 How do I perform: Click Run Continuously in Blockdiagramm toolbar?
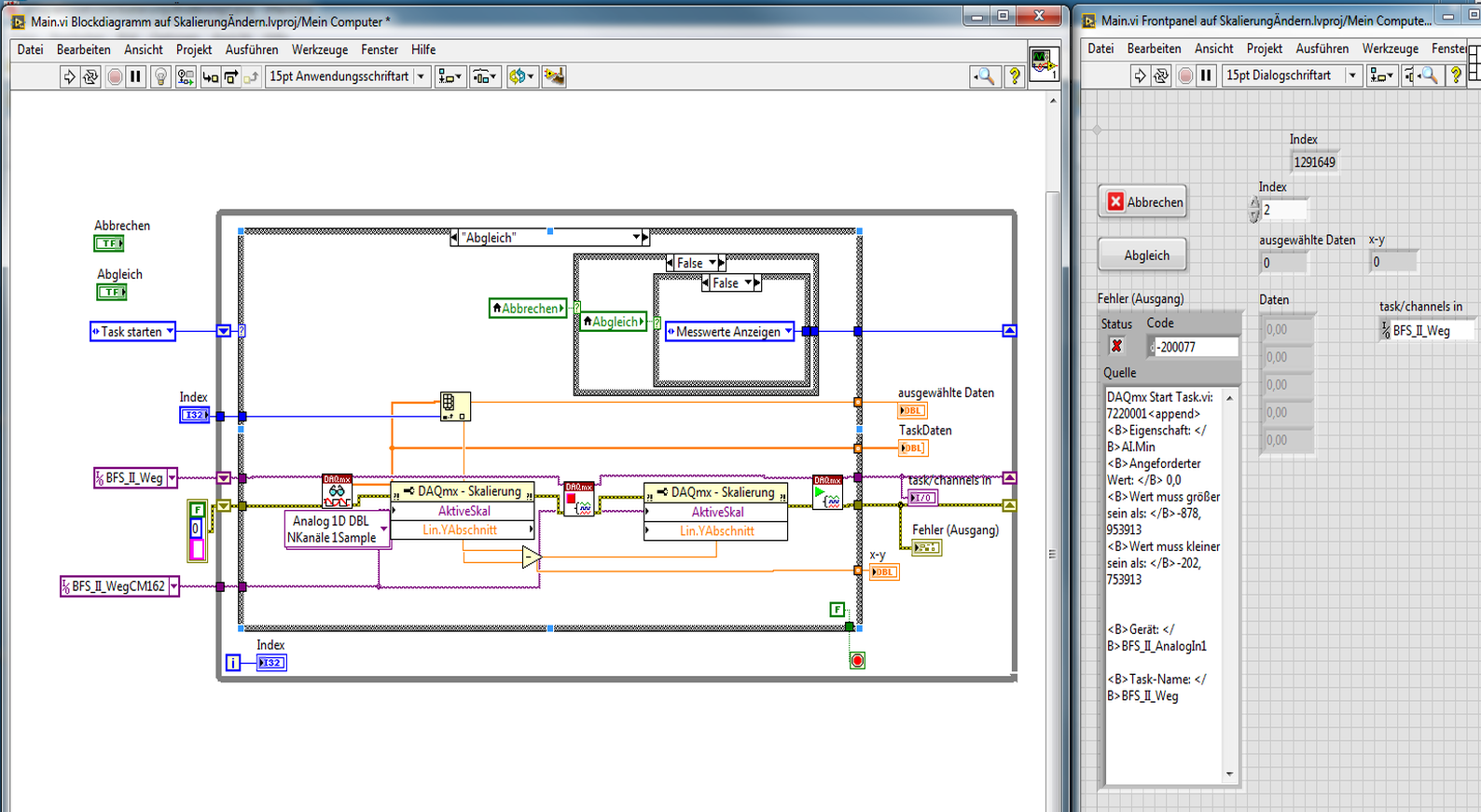point(90,76)
